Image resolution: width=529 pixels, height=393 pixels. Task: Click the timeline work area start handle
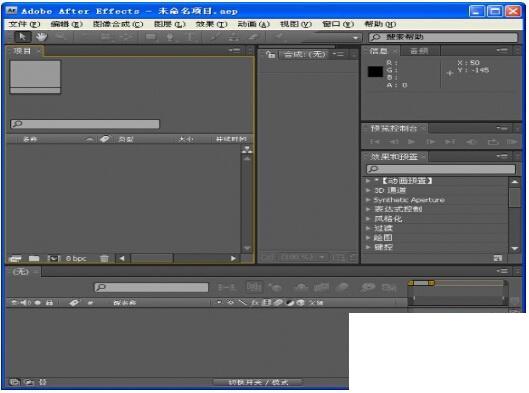coord(411,283)
